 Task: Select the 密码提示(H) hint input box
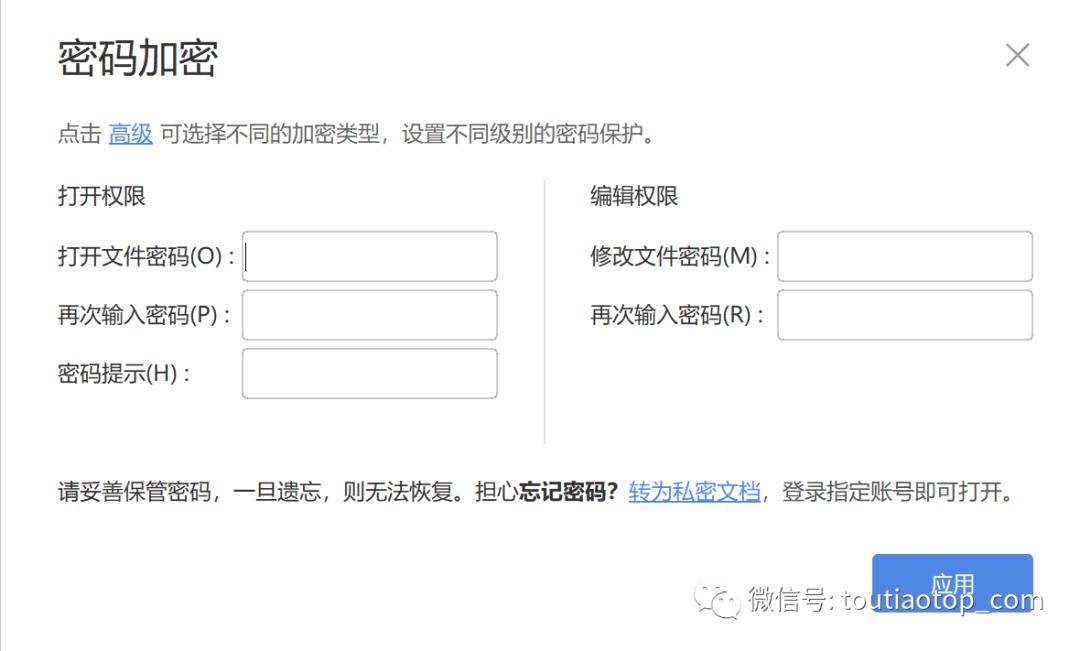pyautogui.click(x=369, y=373)
